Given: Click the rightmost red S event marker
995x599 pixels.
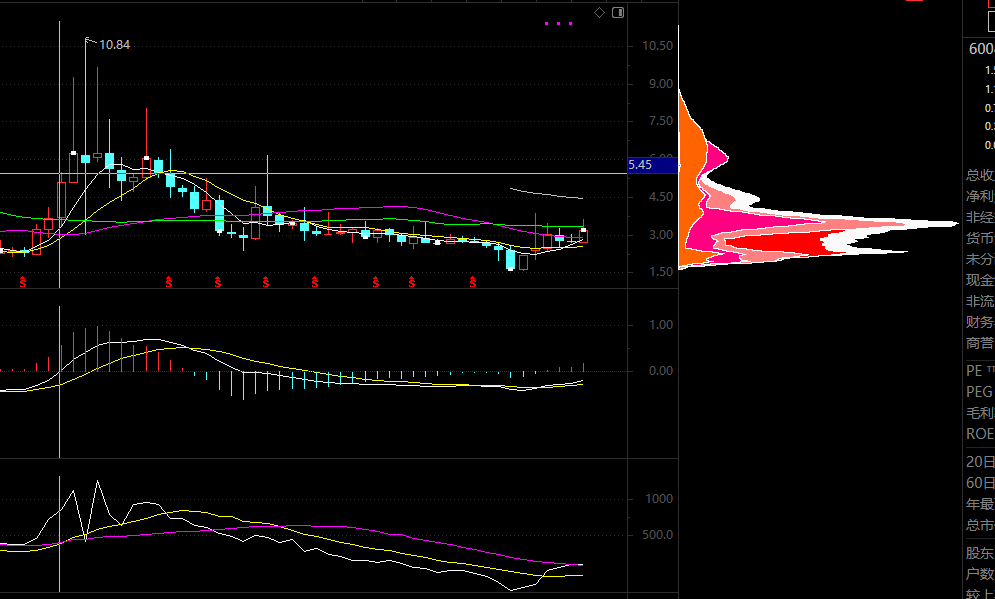Looking at the screenshot, I should pos(473,282).
